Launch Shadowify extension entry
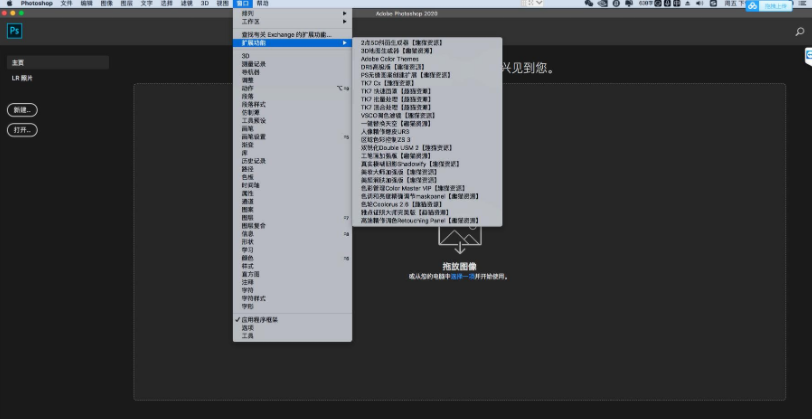 (x=427, y=164)
